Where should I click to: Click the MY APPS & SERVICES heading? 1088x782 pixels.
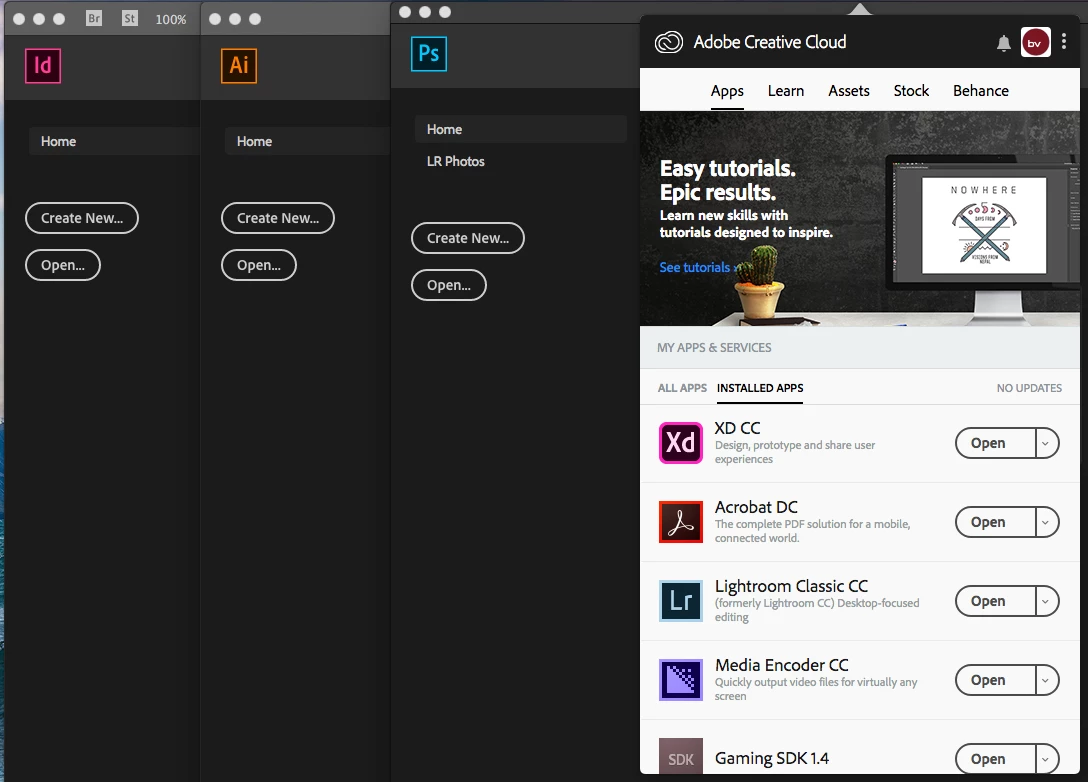[714, 348]
